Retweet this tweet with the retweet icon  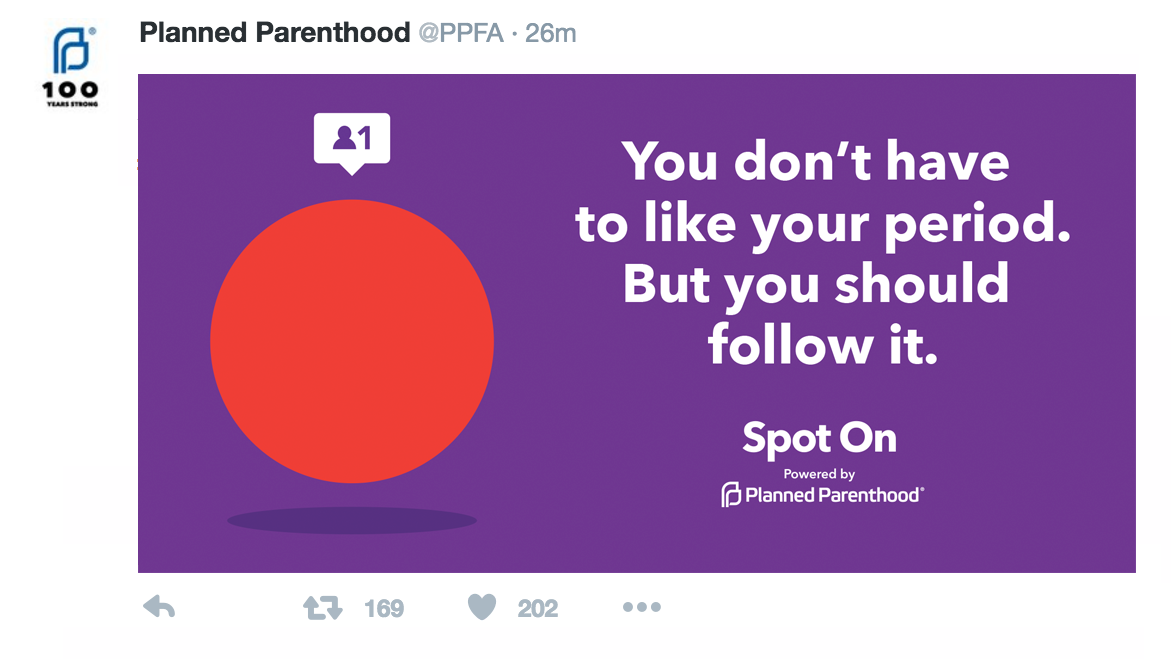coord(322,608)
